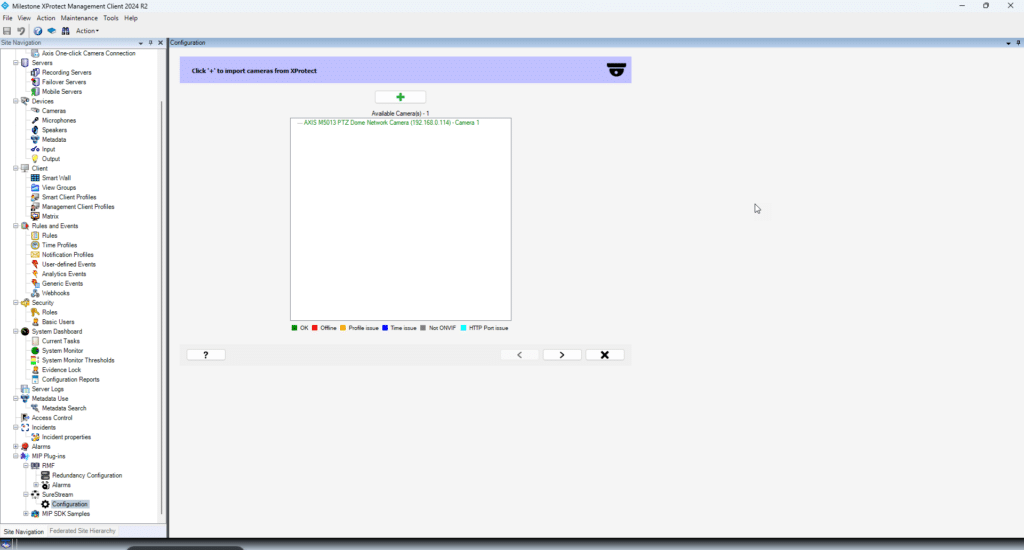Expand the Alarms node above MIP Plug-ins
Viewport: 1024px width, 550px height.
[15, 447]
